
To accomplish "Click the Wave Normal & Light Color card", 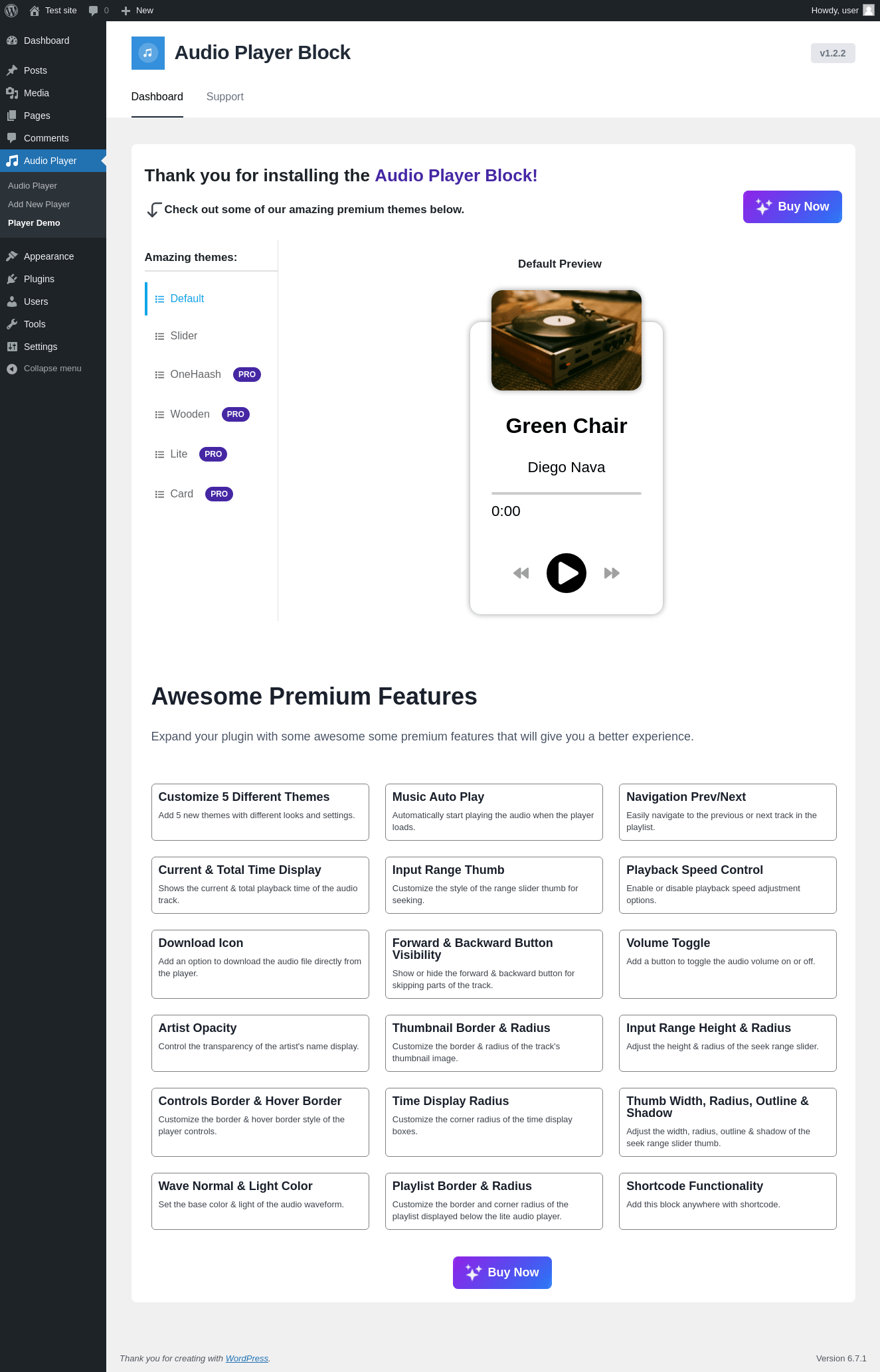I will (x=260, y=1201).
